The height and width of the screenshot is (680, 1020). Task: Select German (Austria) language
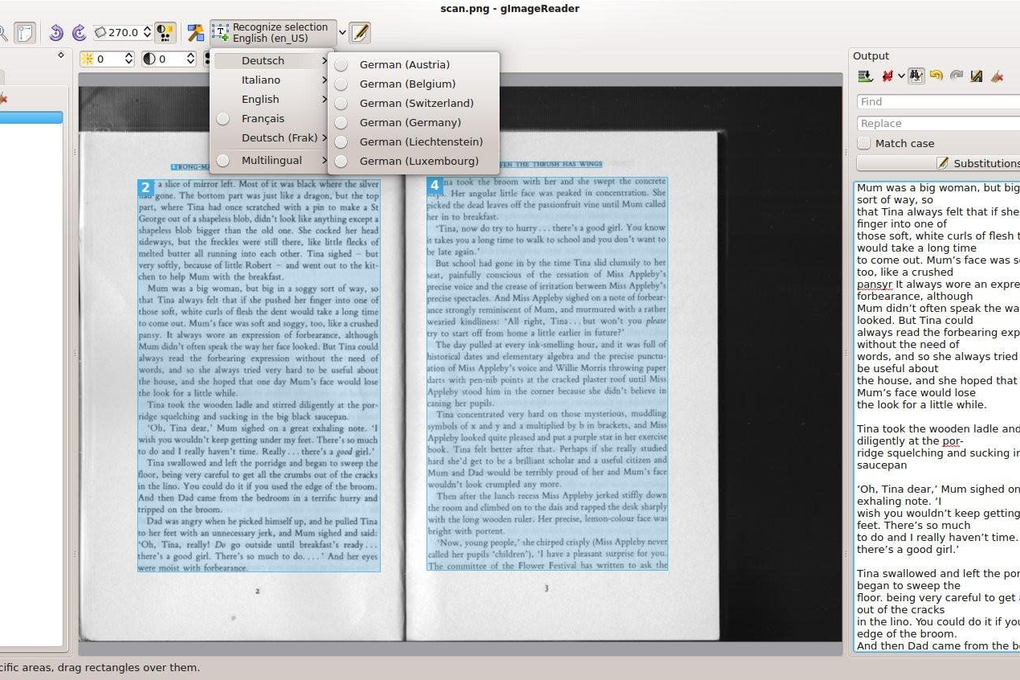414,64
